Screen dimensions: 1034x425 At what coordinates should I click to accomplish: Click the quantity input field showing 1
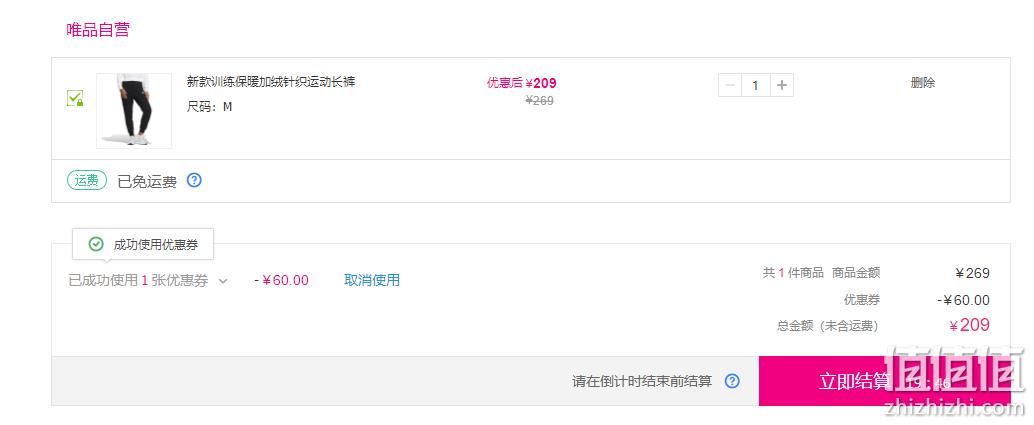pyautogui.click(x=756, y=85)
